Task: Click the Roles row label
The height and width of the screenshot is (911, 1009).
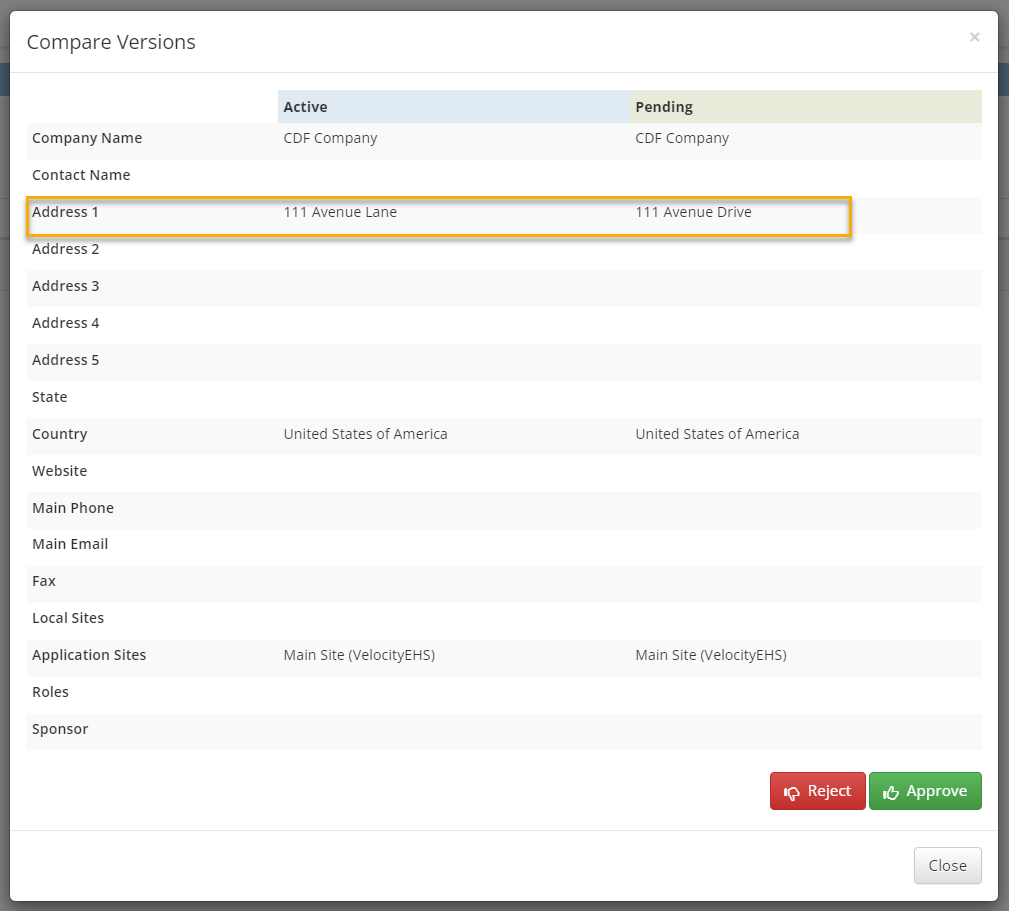Action: click(50, 692)
